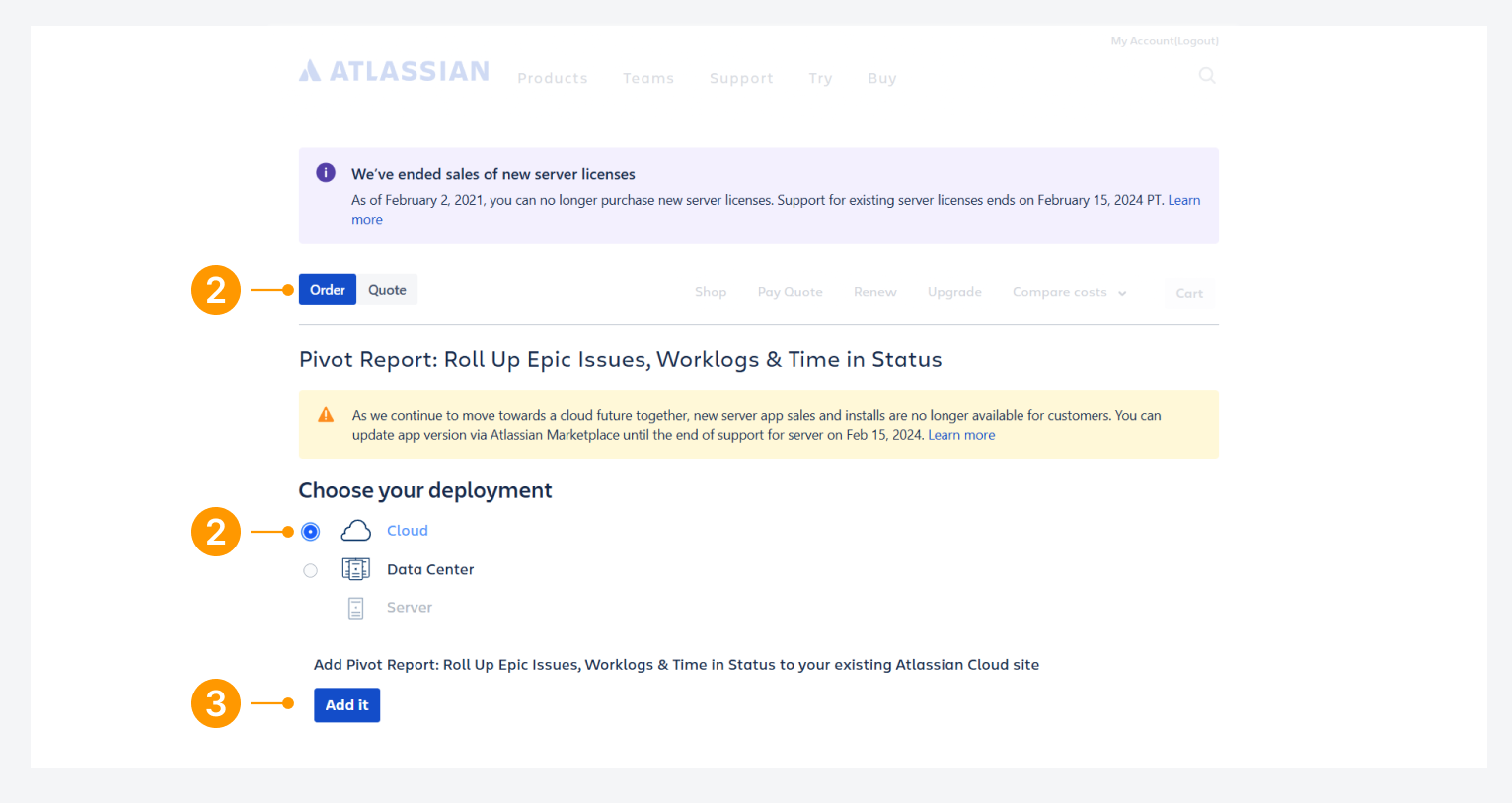
Task: Click the Cloud deployment cloud icon
Action: tap(356, 531)
